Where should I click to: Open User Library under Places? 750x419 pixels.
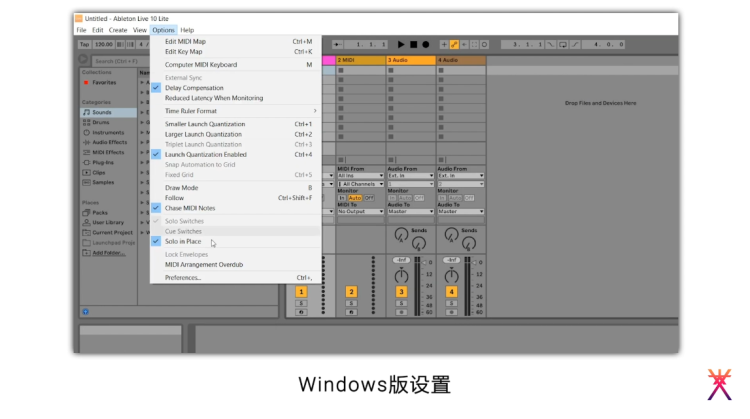(108, 222)
